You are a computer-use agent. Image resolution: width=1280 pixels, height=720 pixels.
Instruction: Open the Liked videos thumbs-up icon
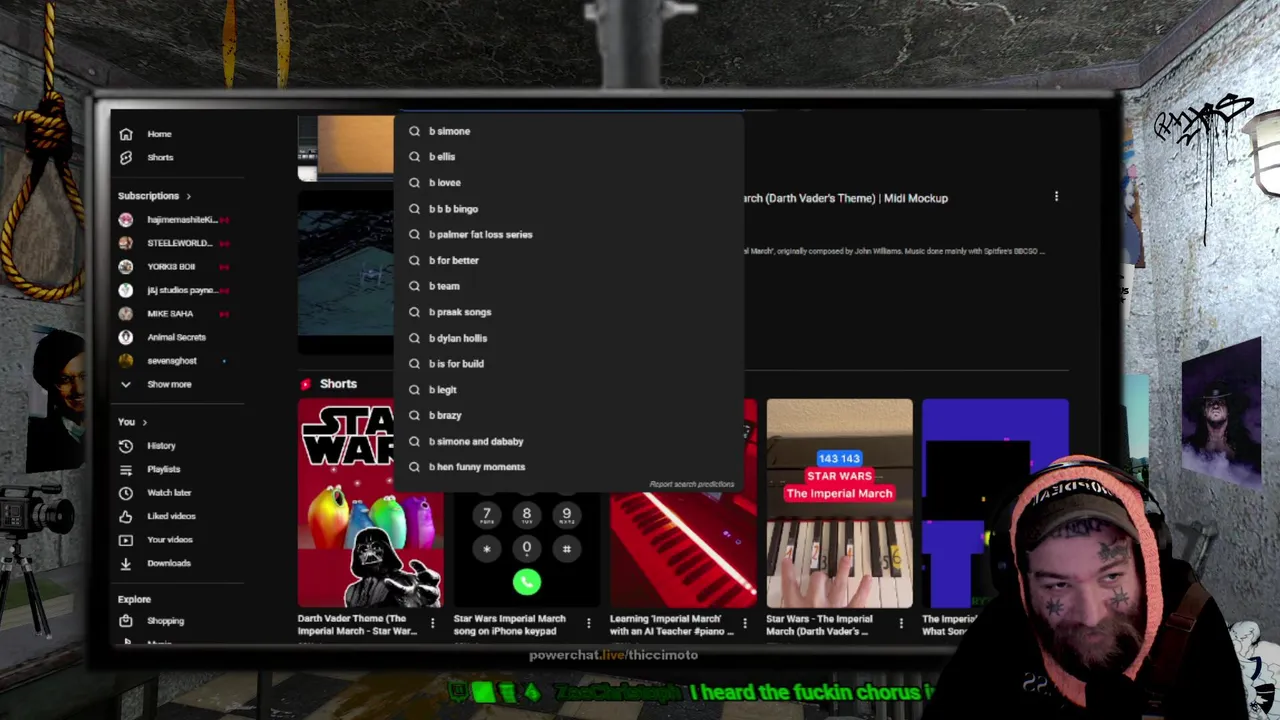coord(126,516)
